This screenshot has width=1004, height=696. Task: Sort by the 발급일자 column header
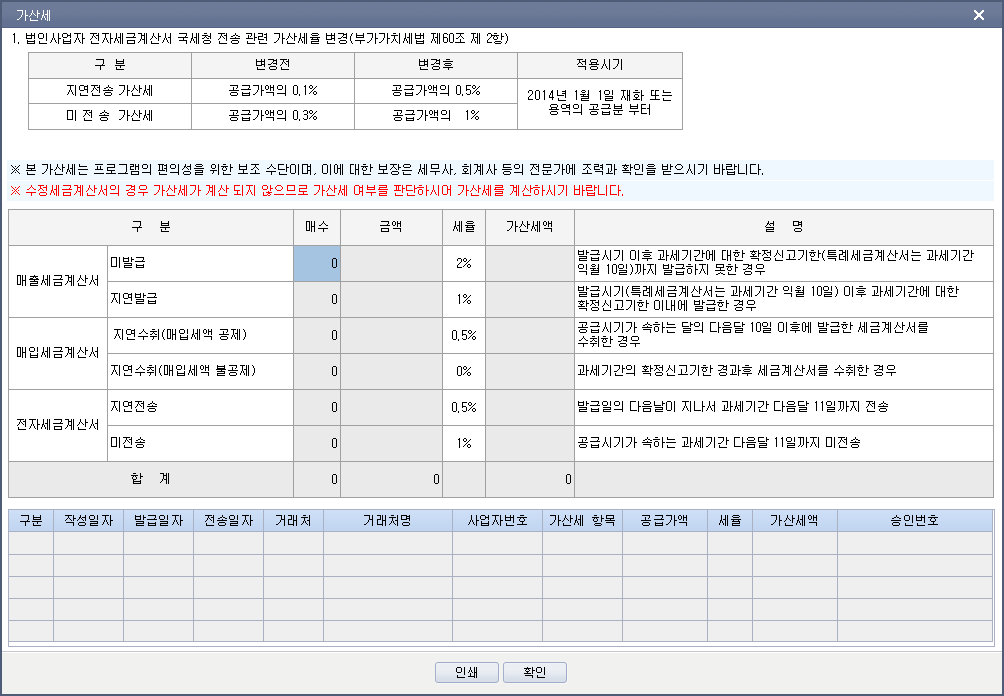pyautogui.click(x=158, y=521)
